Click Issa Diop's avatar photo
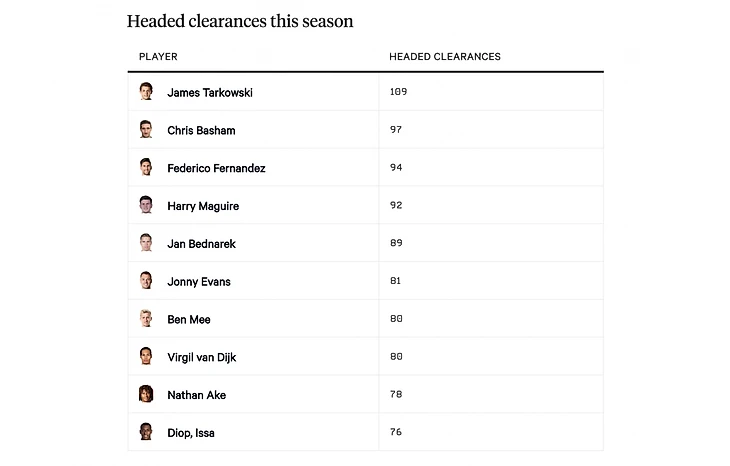730x466 pixels. pos(146,432)
